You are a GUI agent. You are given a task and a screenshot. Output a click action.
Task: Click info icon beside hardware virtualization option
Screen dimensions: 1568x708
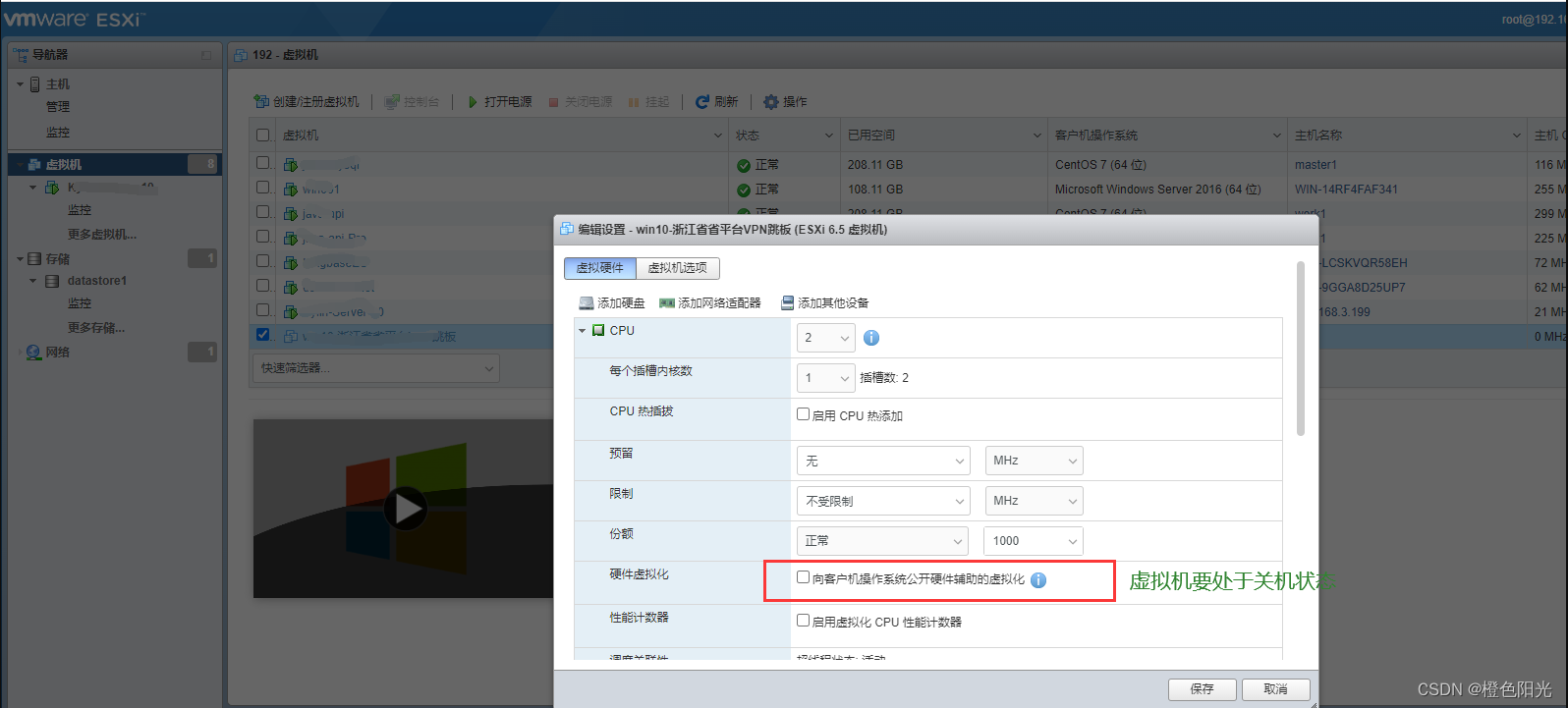coord(1038,580)
